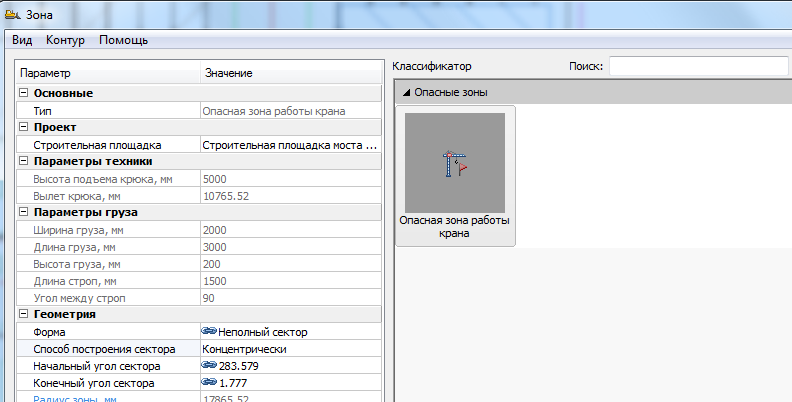The image size is (792, 402).
Task: Click the link icon beside Неполный сектор
Action: click(x=209, y=331)
